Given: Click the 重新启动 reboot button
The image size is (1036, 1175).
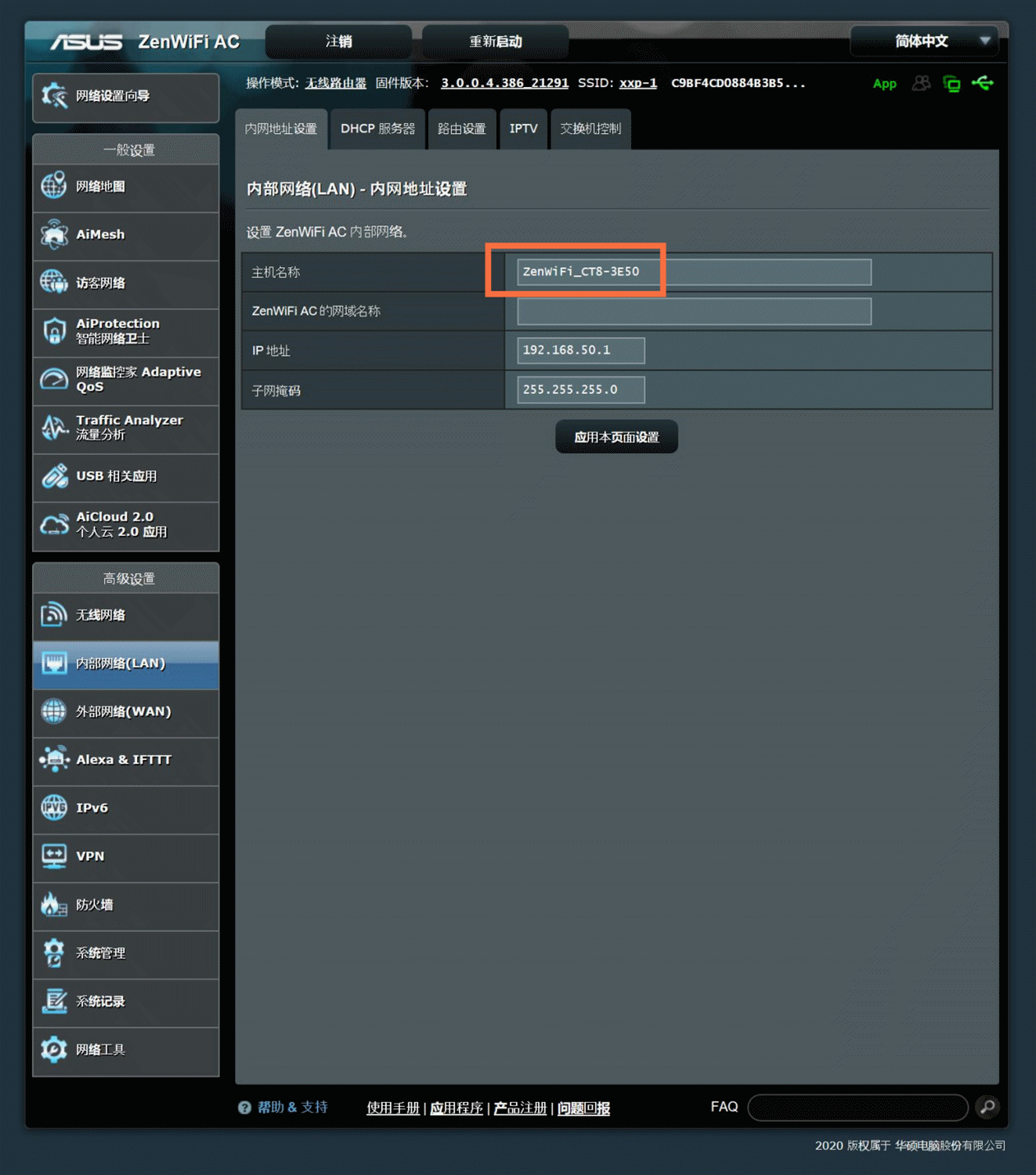Looking at the screenshot, I should [495, 42].
